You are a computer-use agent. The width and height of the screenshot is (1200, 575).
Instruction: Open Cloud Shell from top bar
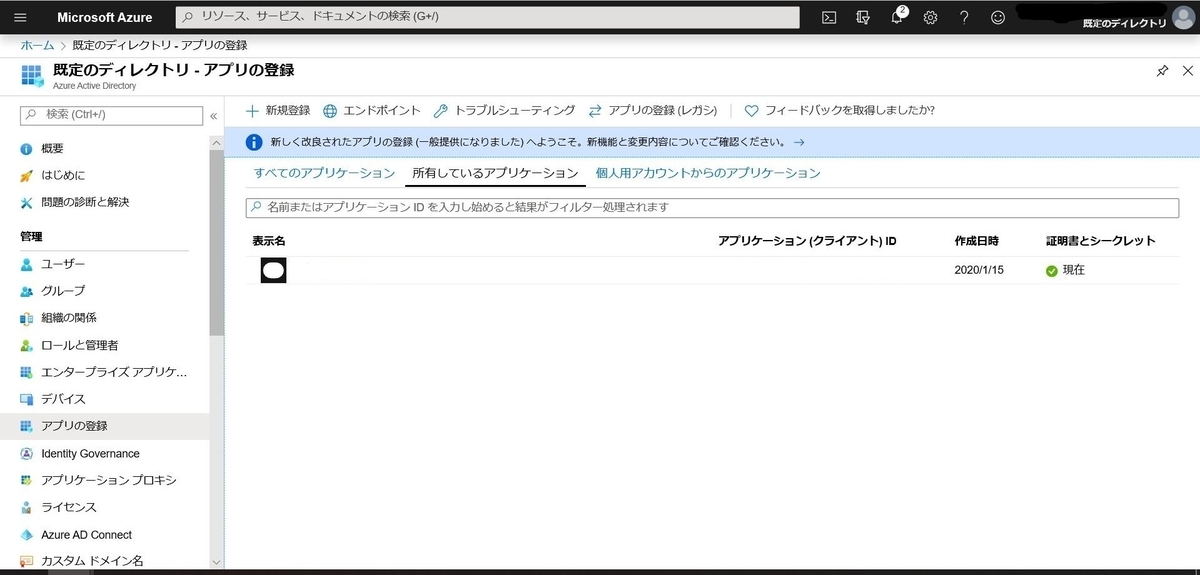click(829, 17)
